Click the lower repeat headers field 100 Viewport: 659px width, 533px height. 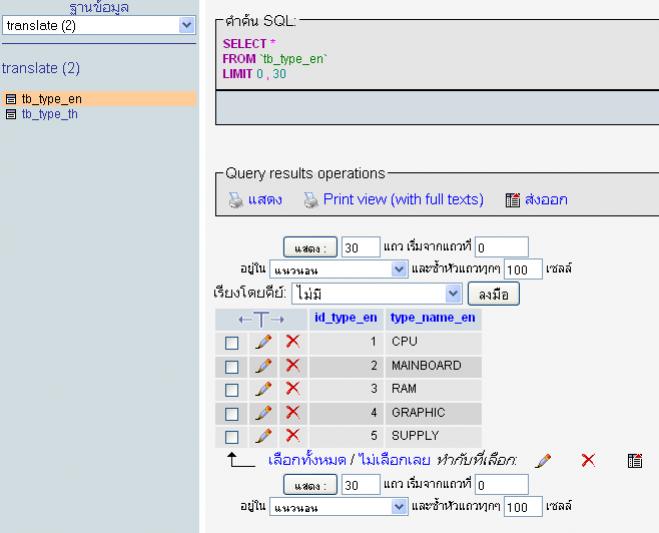523,507
